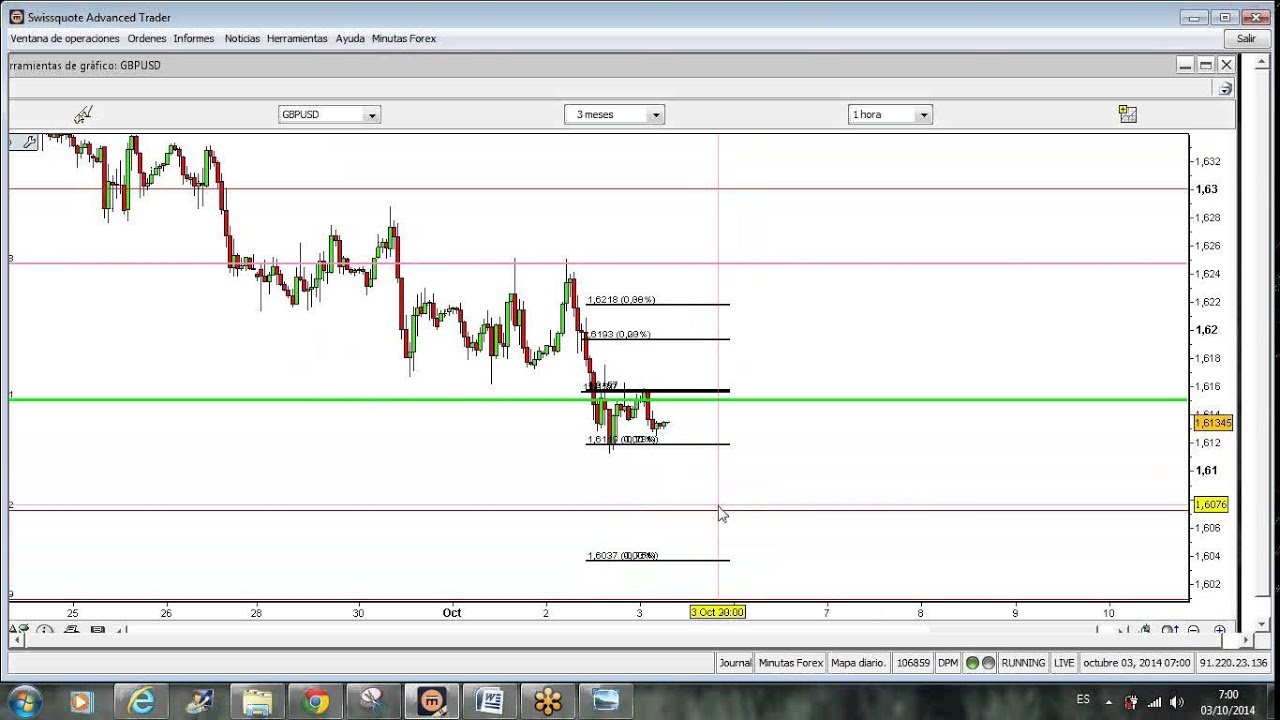Open the Noticias menu

tap(242, 38)
